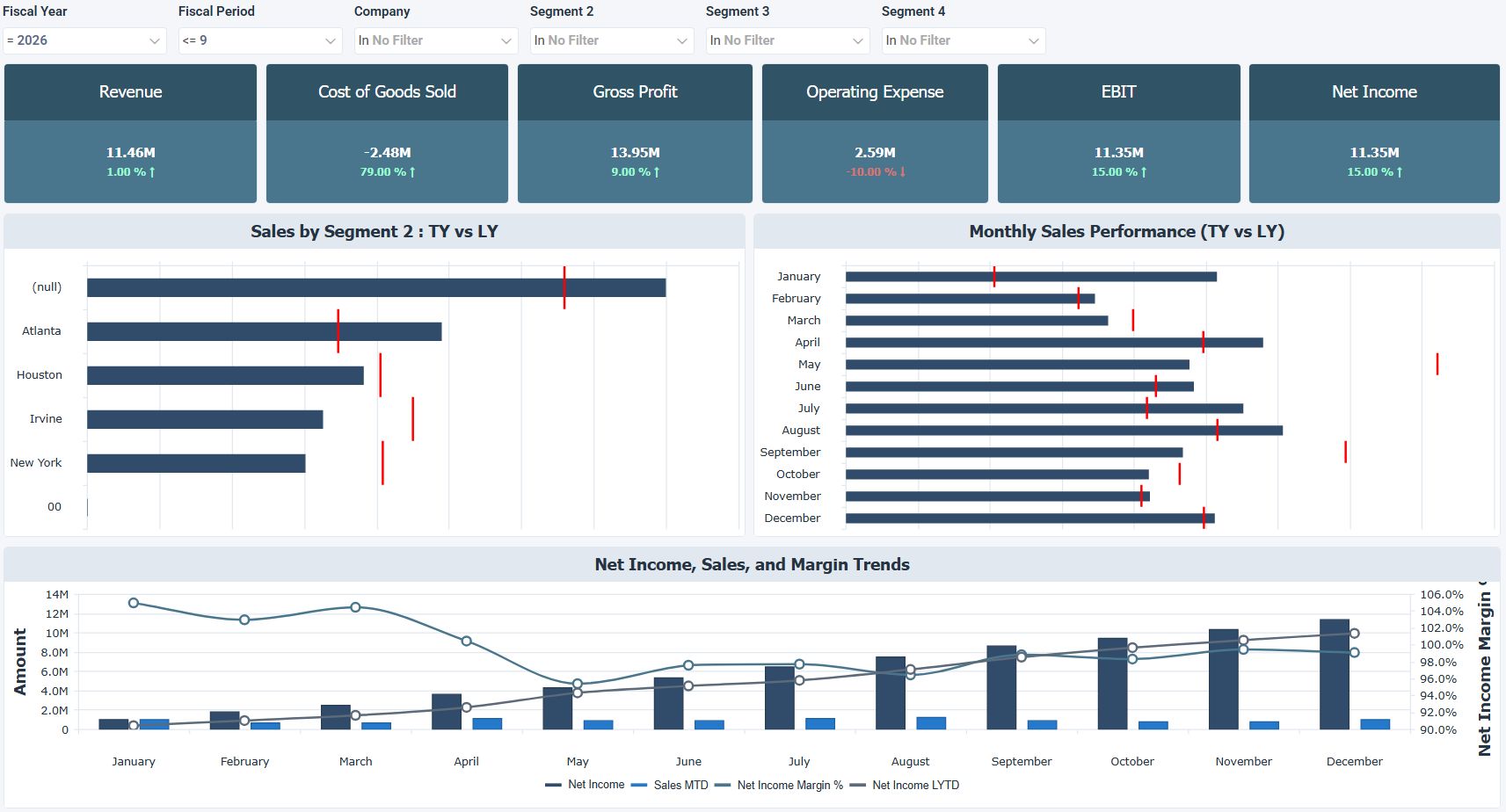Open the Fiscal Year dropdown showing 2026
The height and width of the screenshot is (812, 1506).
coord(84,40)
